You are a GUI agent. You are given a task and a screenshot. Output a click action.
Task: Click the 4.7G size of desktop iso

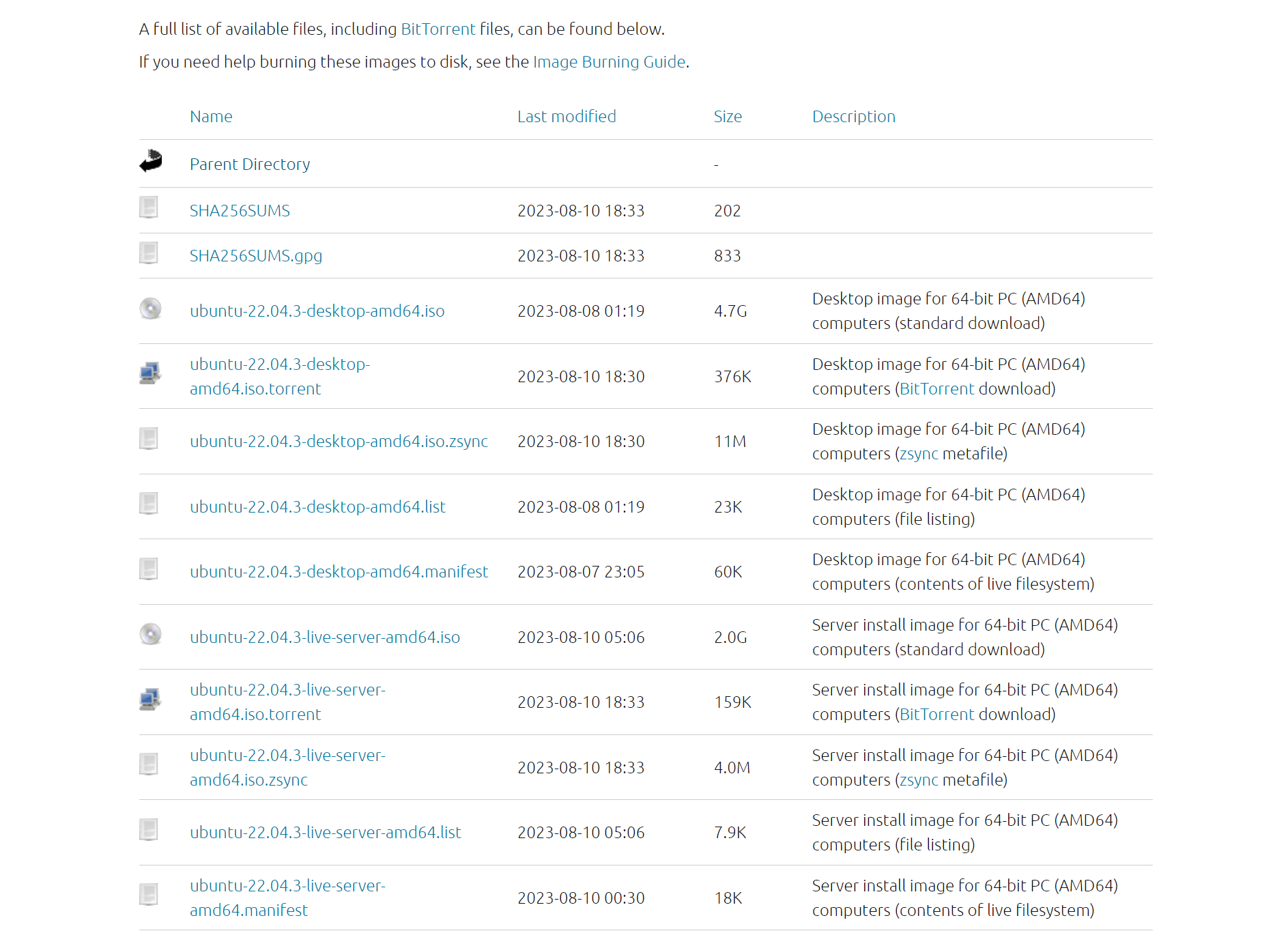[730, 311]
